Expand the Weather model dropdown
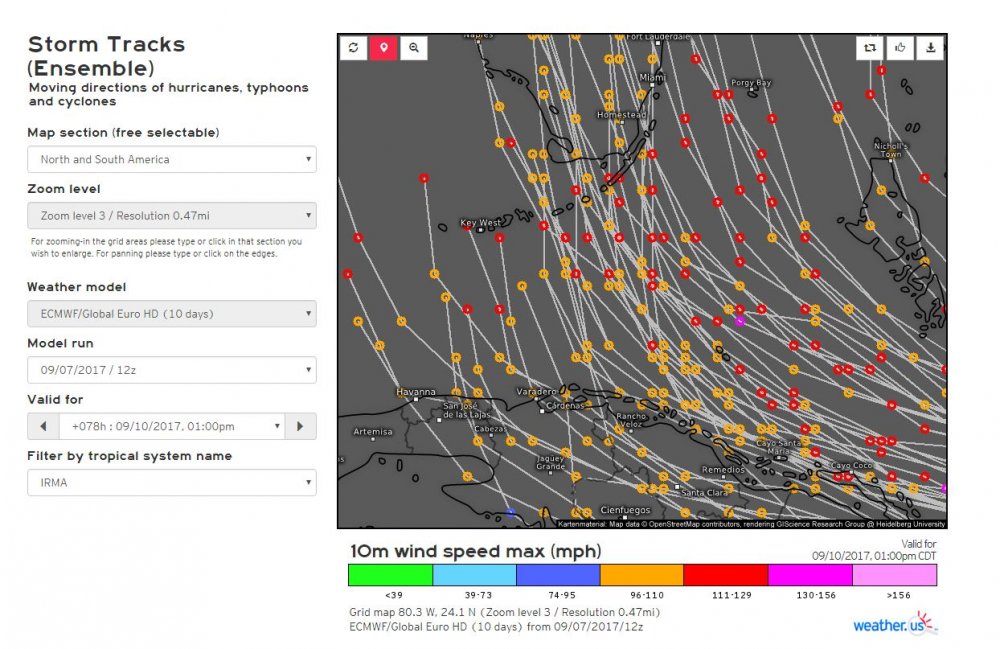 [171, 314]
